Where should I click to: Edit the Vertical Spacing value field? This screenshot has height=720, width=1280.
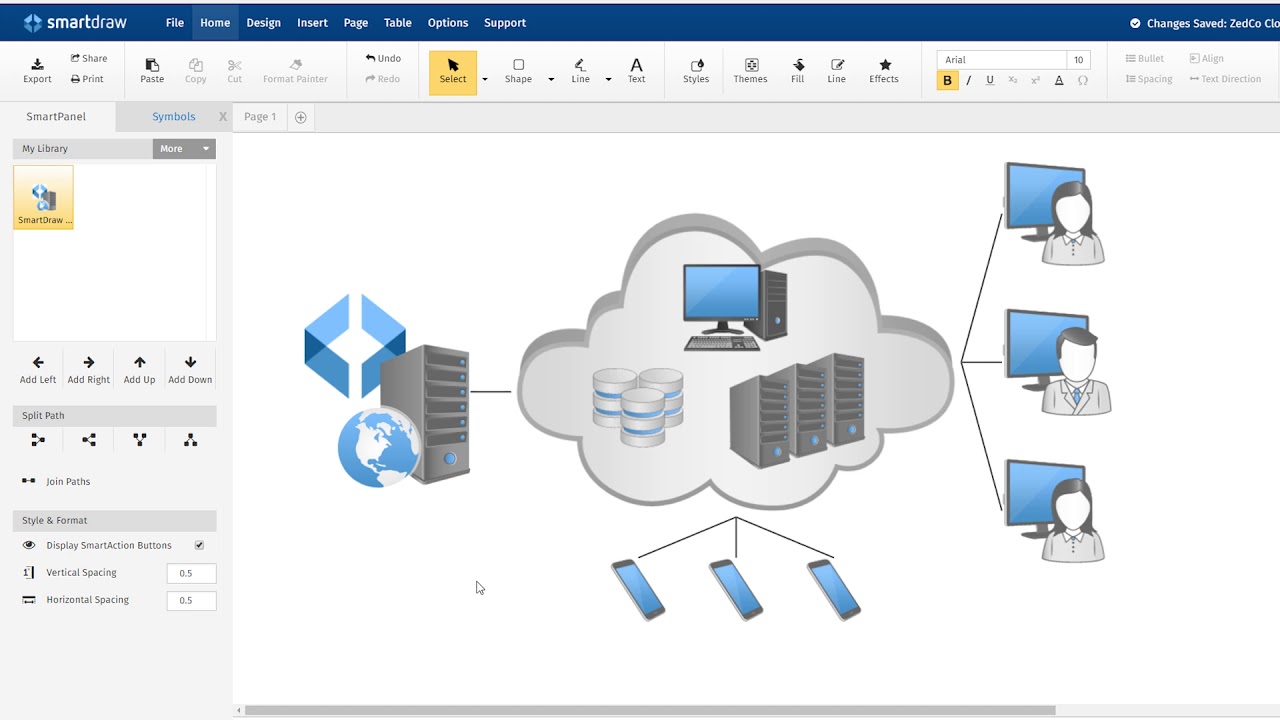[191, 573]
